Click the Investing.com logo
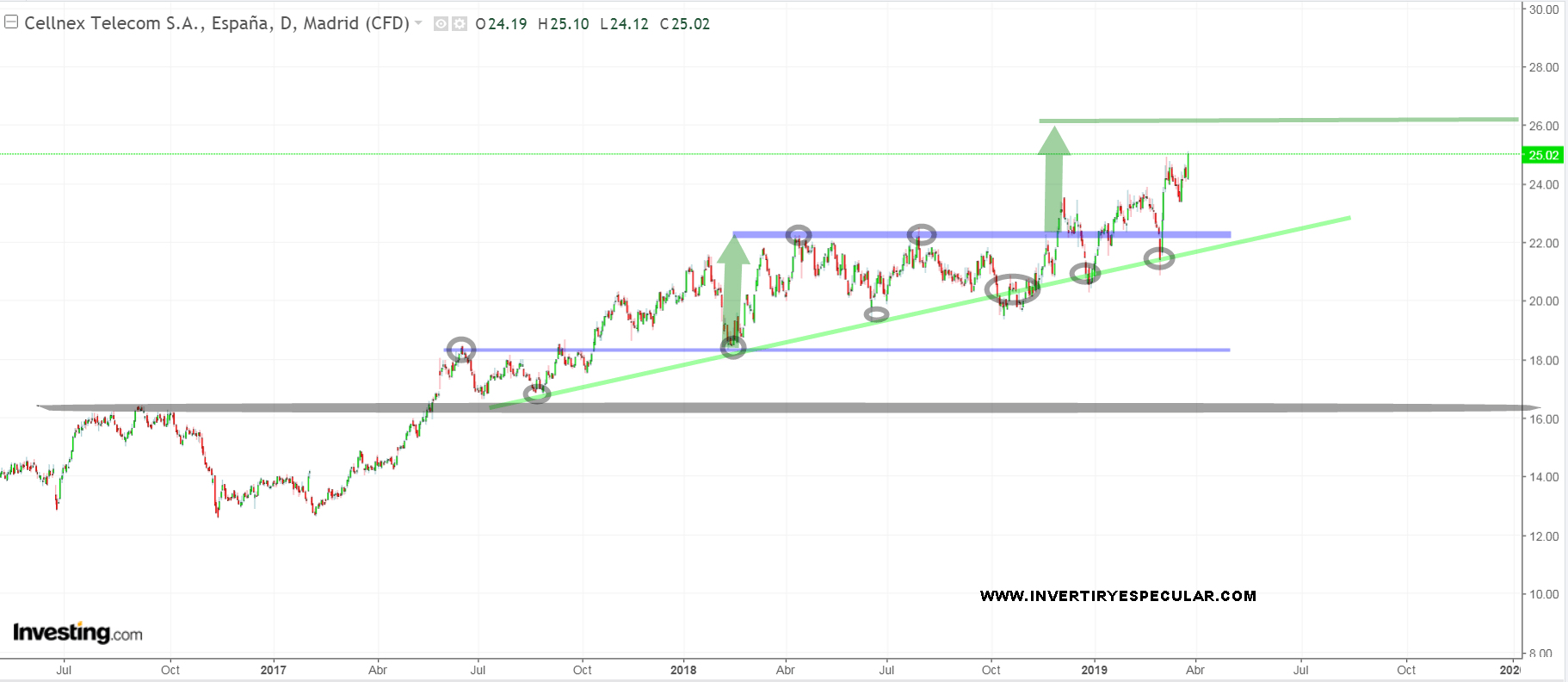Screen dimensions: 1568x682 (x=77, y=633)
